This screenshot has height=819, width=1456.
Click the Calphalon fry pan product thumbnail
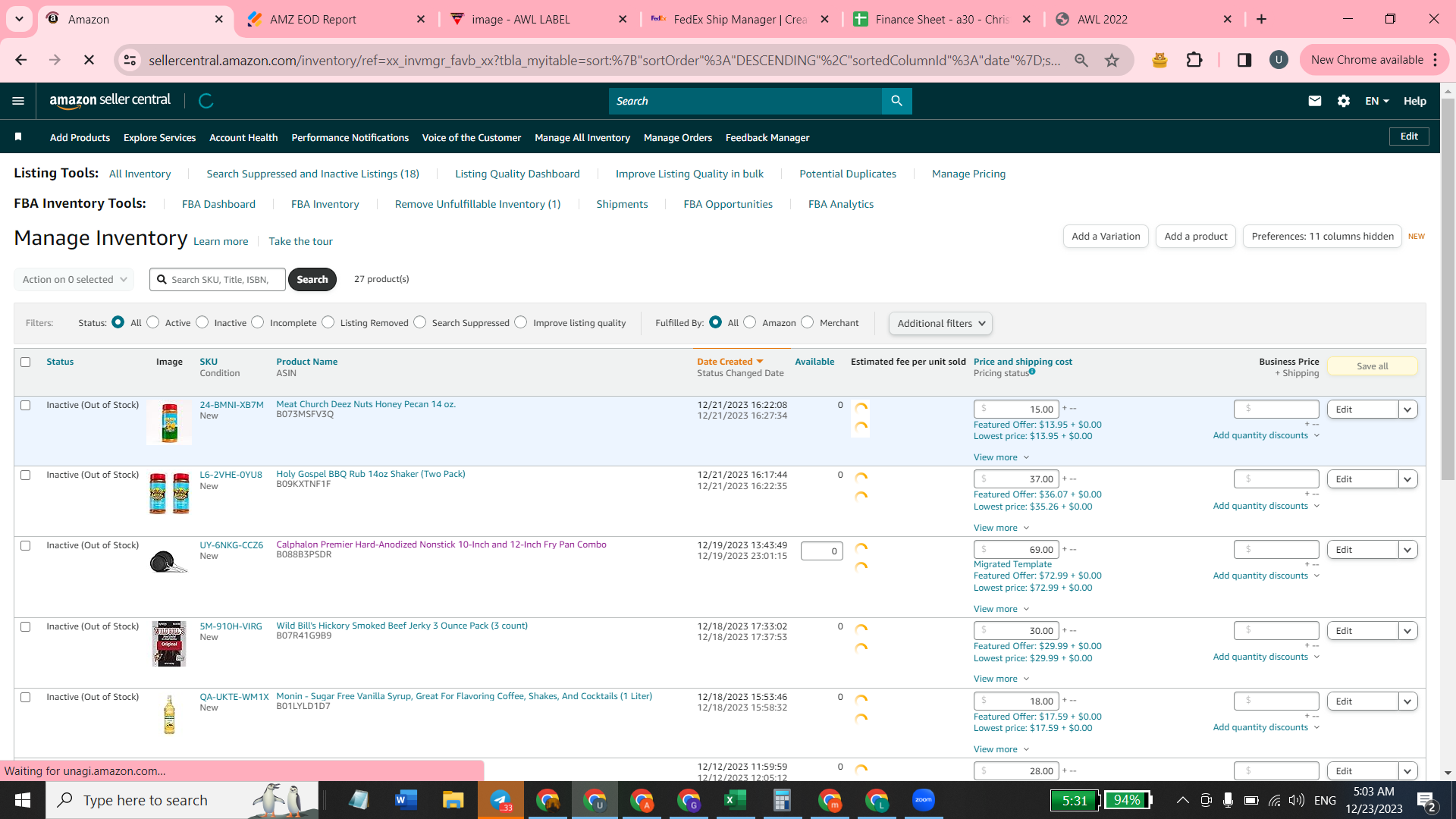click(x=168, y=563)
